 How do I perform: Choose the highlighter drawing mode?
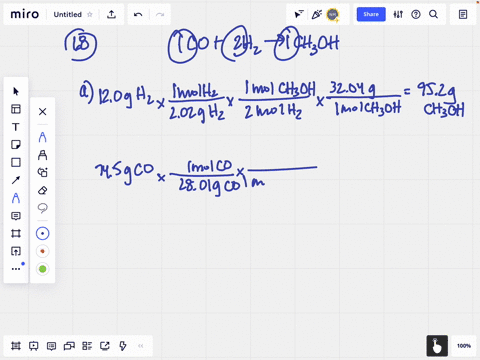(42, 155)
